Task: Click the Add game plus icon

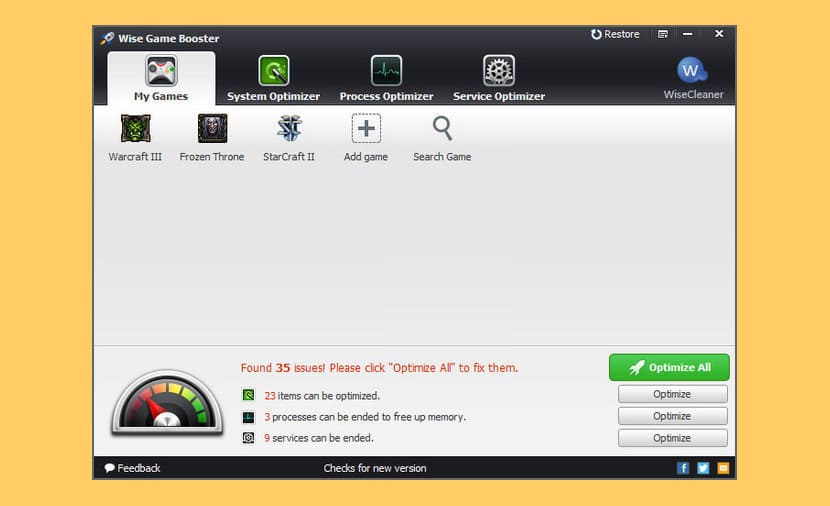Action: 366,129
